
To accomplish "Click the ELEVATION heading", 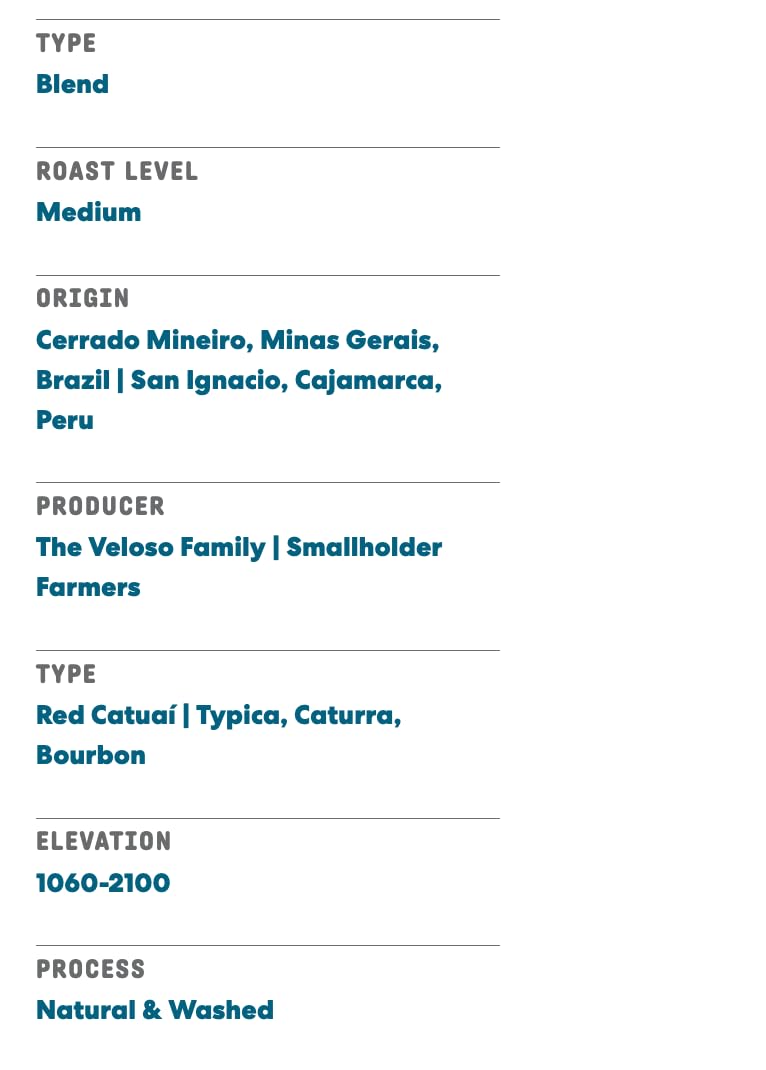I will click(103, 842).
